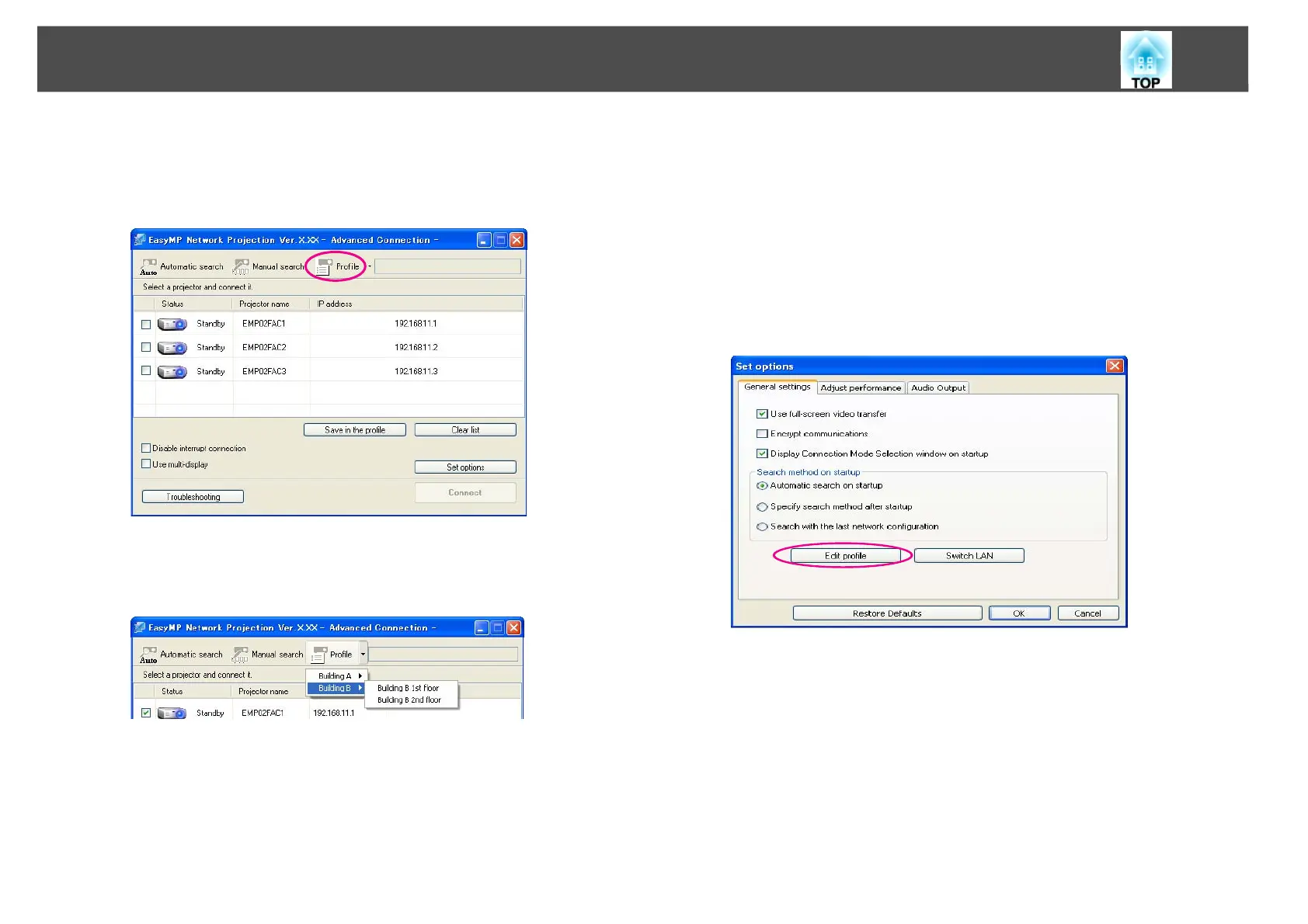Uncheck Use full-screen video transfer
This screenshot has height=924, width=1308.
[762, 414]
